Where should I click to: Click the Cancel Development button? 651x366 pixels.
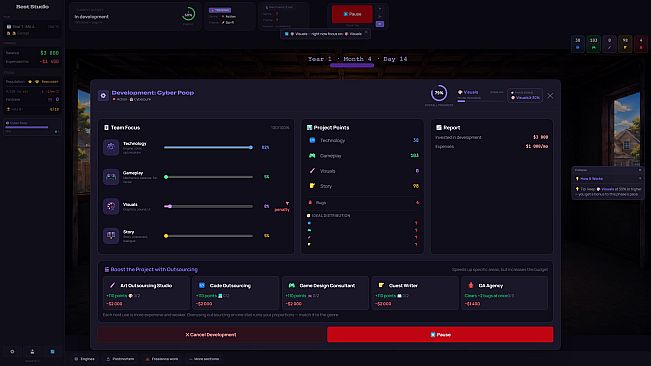coord(211,334)
